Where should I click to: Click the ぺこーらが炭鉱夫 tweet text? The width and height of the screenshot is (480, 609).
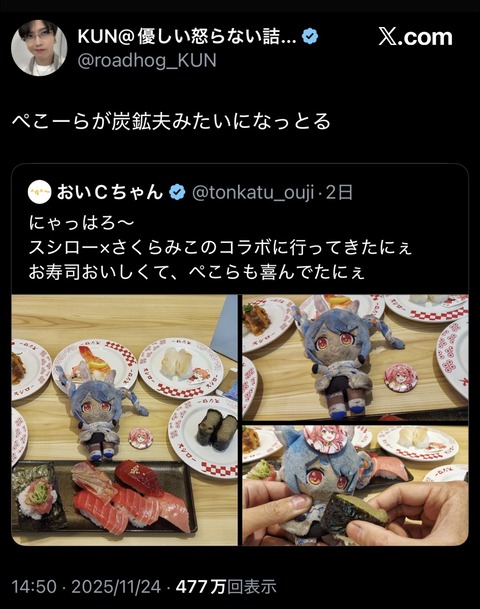(171, 122)
